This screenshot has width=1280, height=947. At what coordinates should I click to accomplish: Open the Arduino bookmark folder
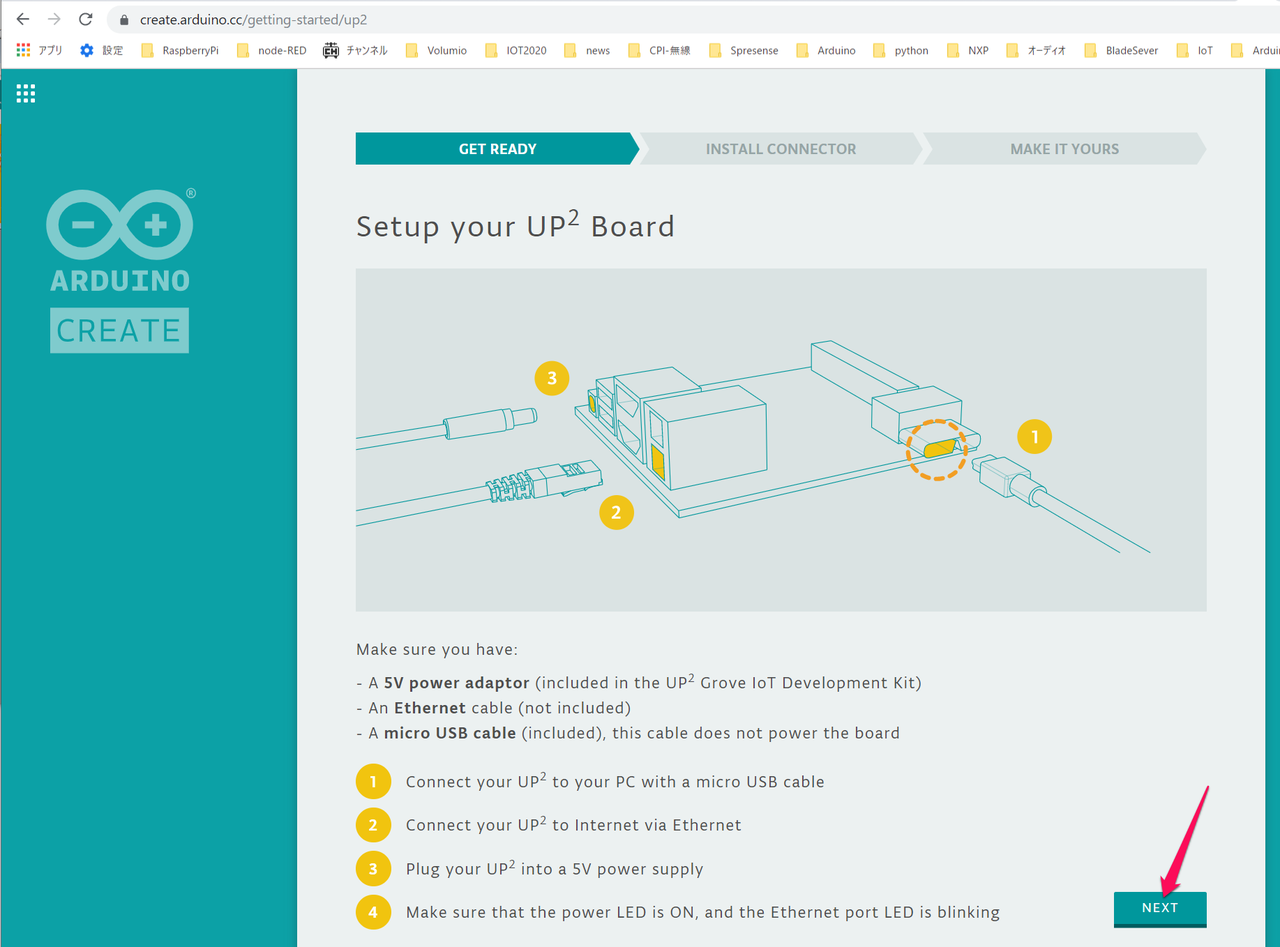pos(826,50)
